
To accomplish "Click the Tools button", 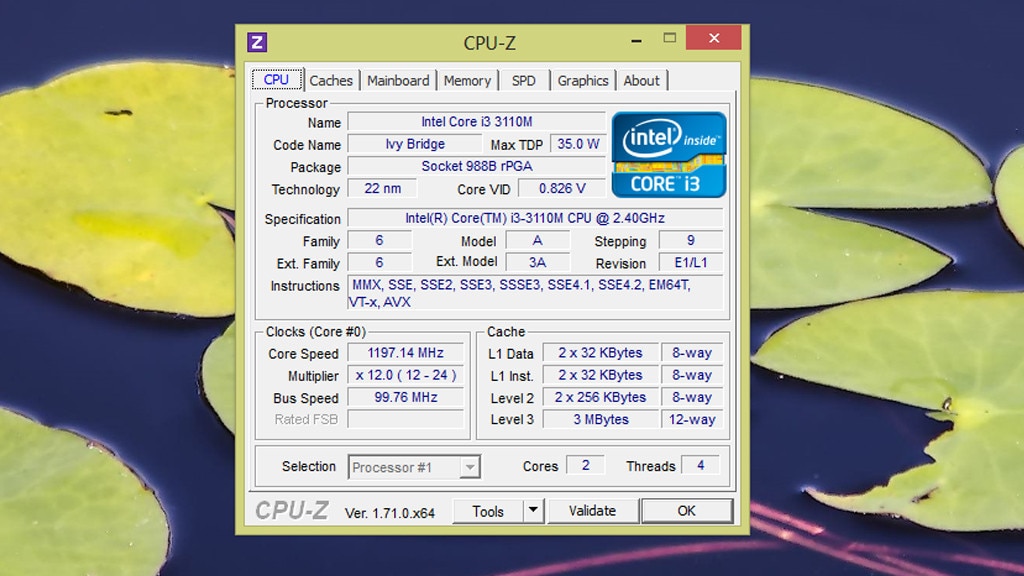I will coord(490,510).
